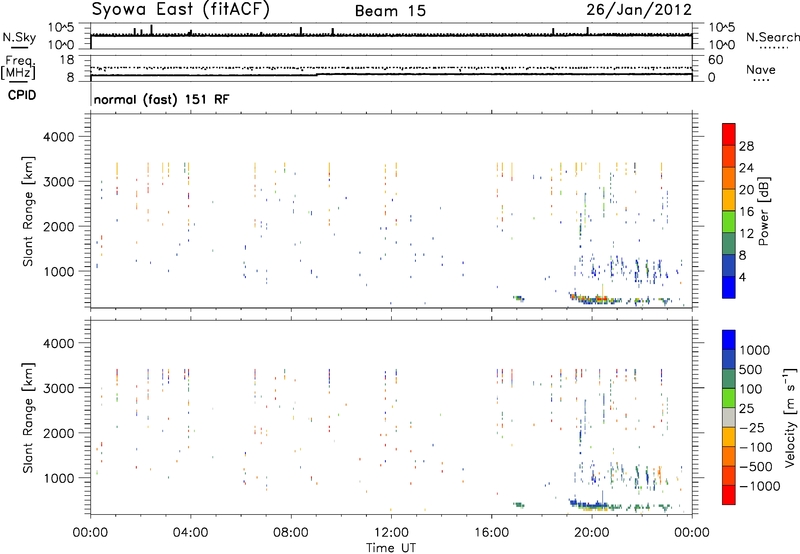Click light green Power segment between 12 and 16

pyautogui.click(x=729, y=222)
